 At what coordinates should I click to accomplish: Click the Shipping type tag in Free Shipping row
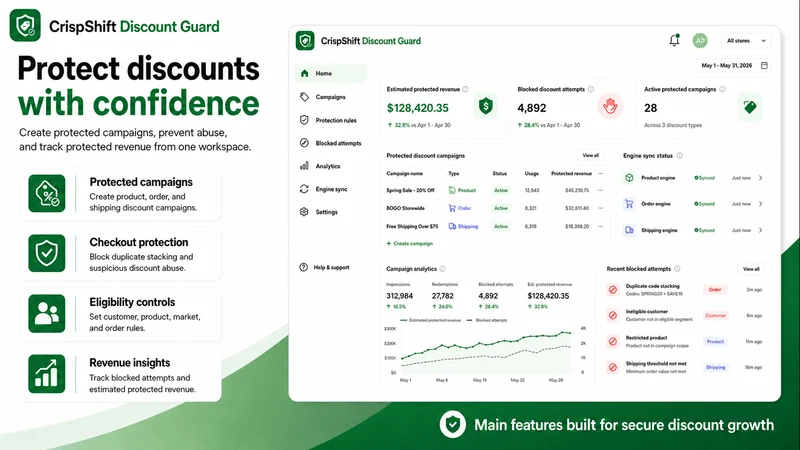click(x=463, y=227)
